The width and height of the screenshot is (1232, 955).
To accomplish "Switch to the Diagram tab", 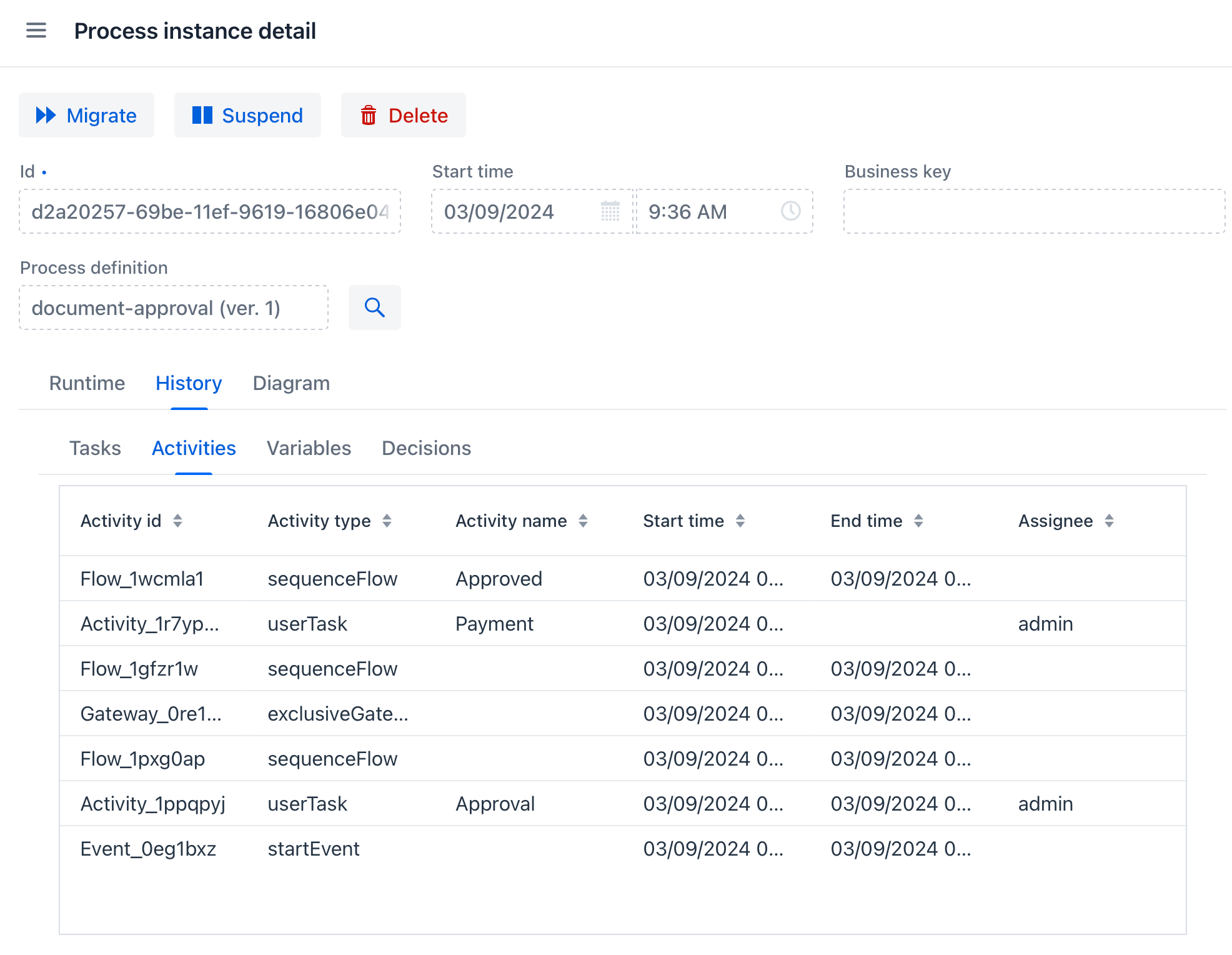I will point(290,382).
